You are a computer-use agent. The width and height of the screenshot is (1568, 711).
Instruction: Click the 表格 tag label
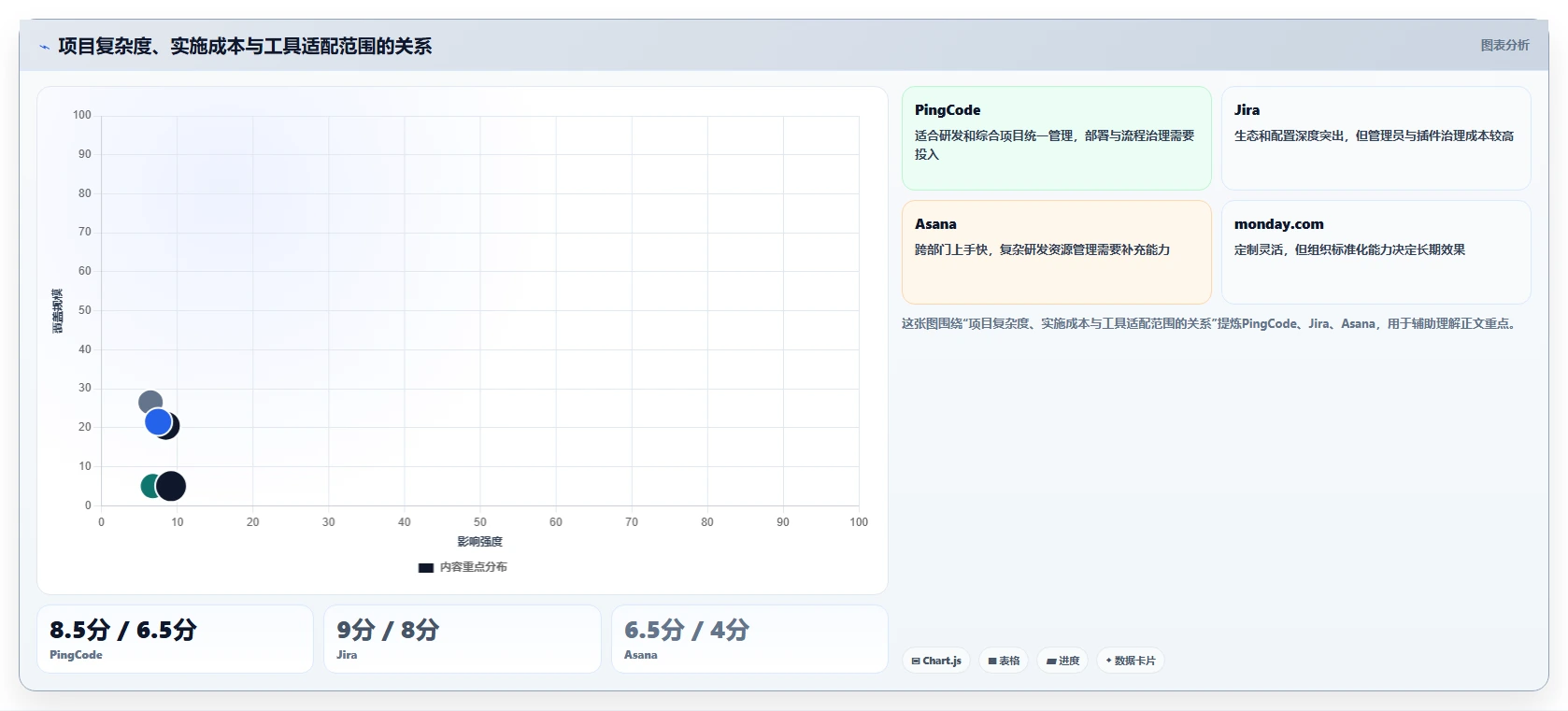point(1009,661)
